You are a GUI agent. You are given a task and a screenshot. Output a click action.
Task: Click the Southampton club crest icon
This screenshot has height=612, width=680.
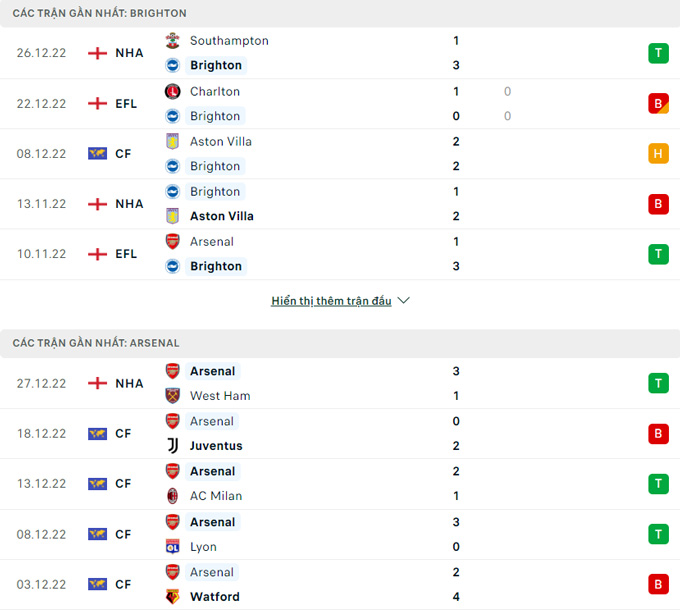(x=173, y=41)
